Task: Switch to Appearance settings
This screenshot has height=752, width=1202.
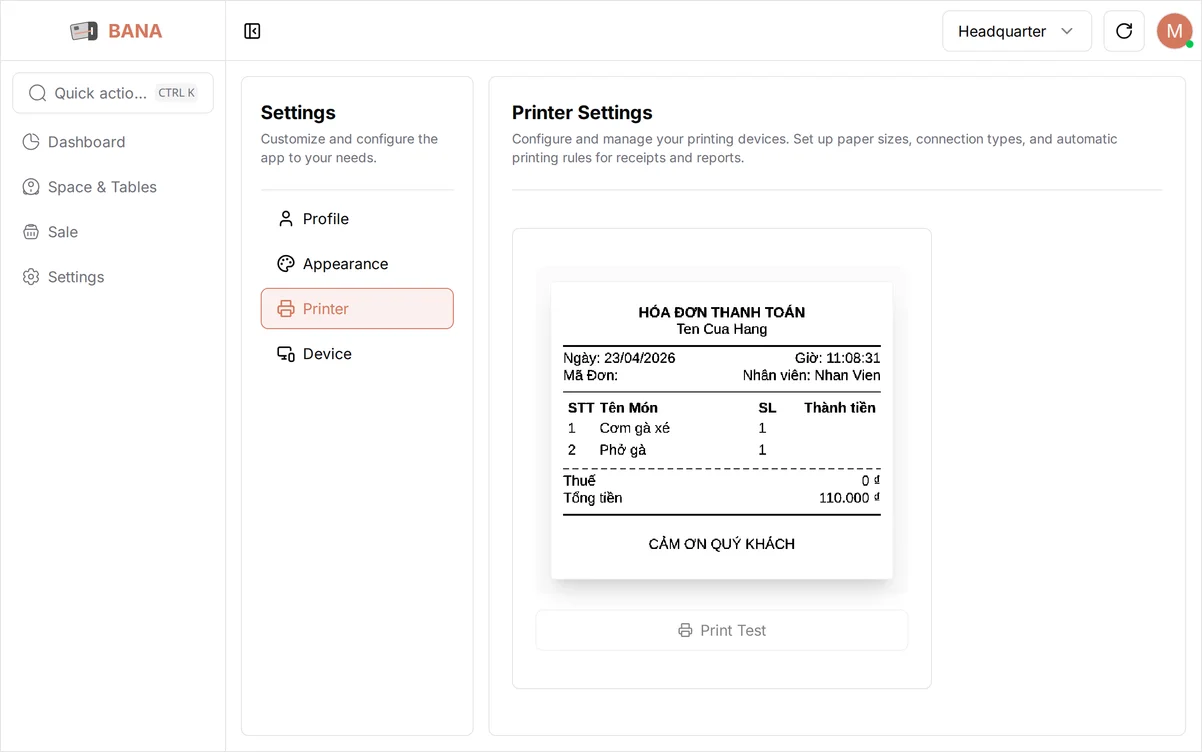Action: 357,264
